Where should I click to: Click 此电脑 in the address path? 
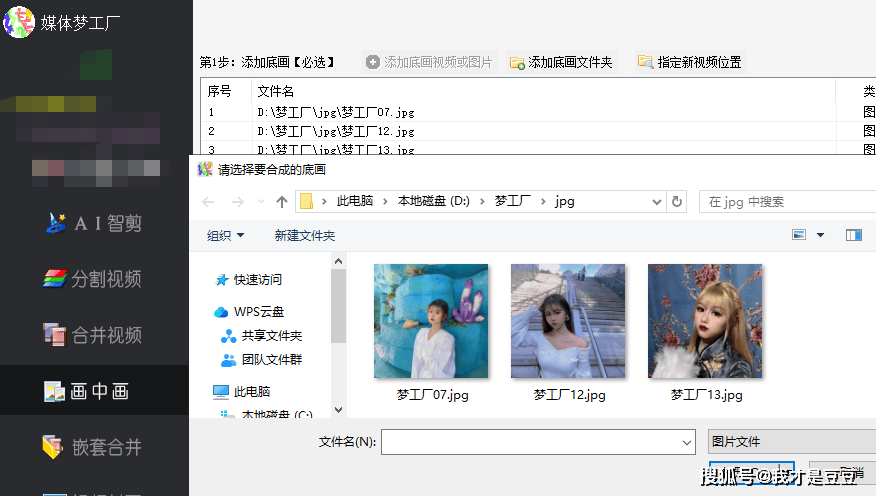click(355, 201)
